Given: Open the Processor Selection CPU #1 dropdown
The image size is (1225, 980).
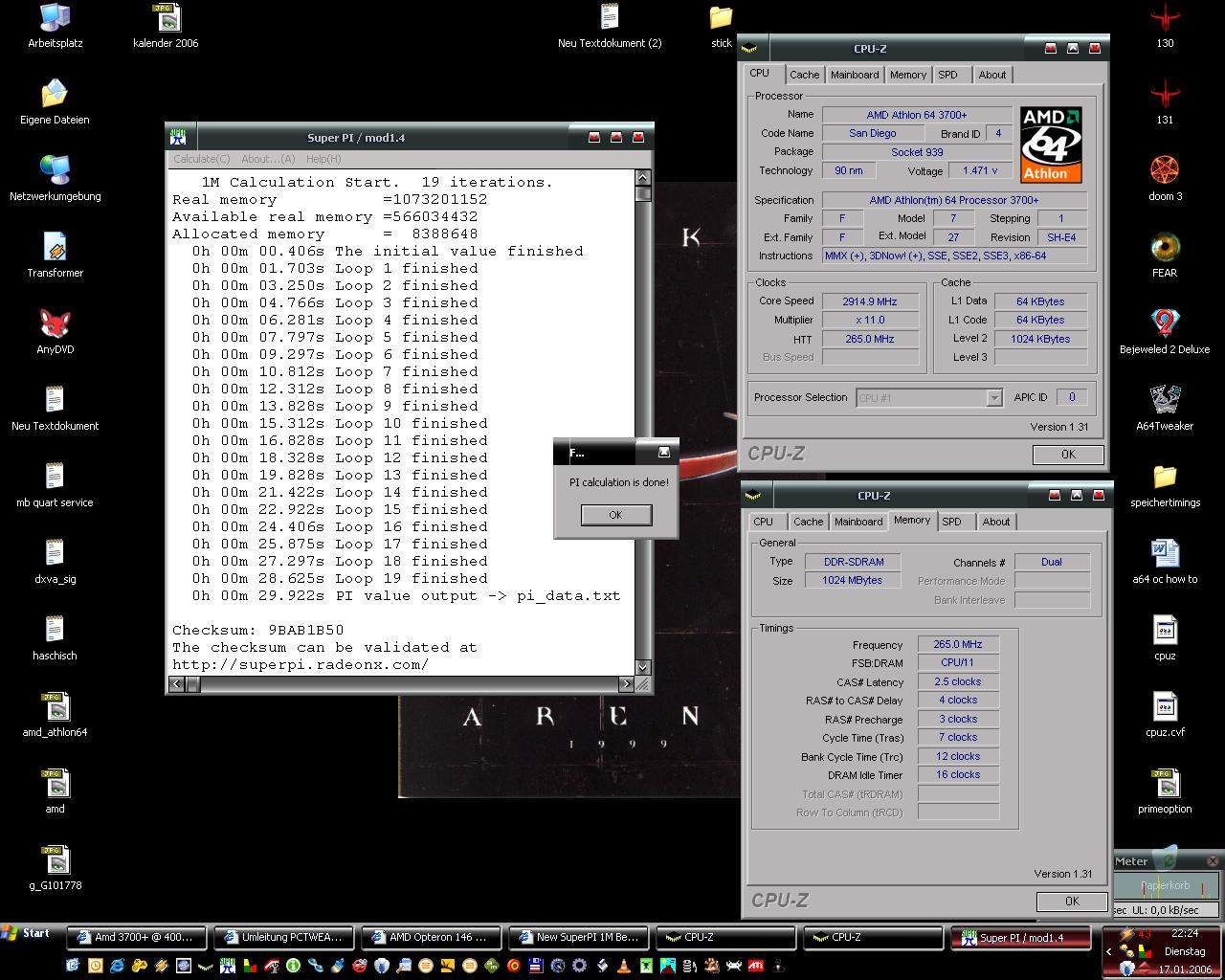Looking at the screenshot, I should click(928, 397).
